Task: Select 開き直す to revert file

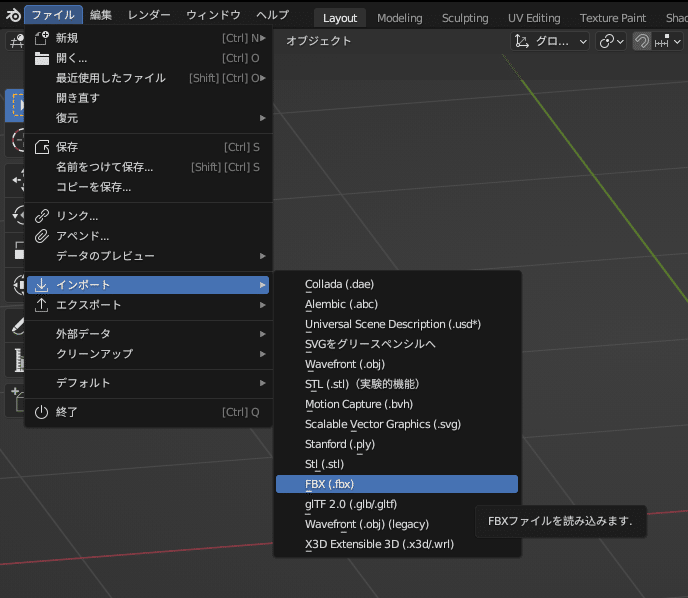Action: [149, 98]
